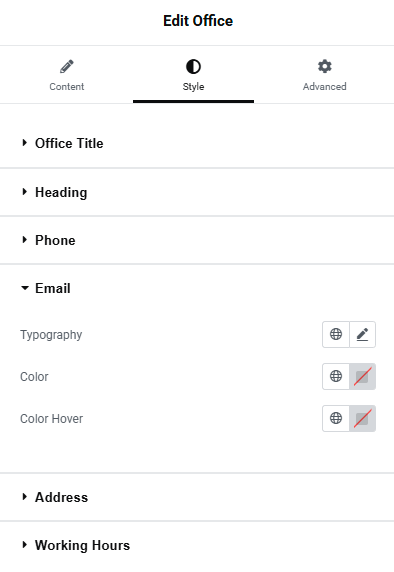
Task: Edit Typography with the pencil icon
Action: [x=362, y=334]
